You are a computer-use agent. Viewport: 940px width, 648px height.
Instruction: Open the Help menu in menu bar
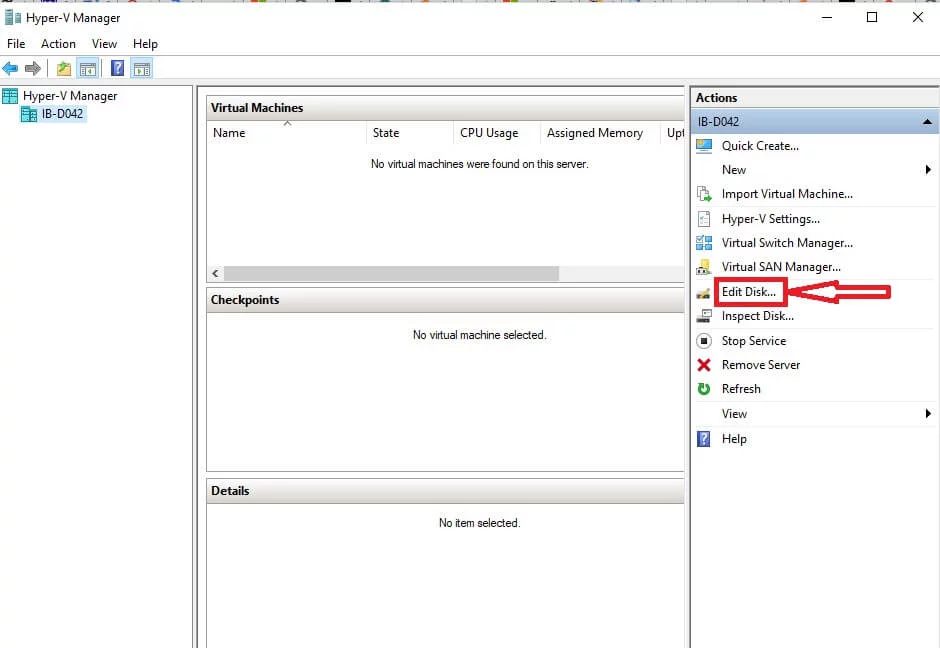145,44
